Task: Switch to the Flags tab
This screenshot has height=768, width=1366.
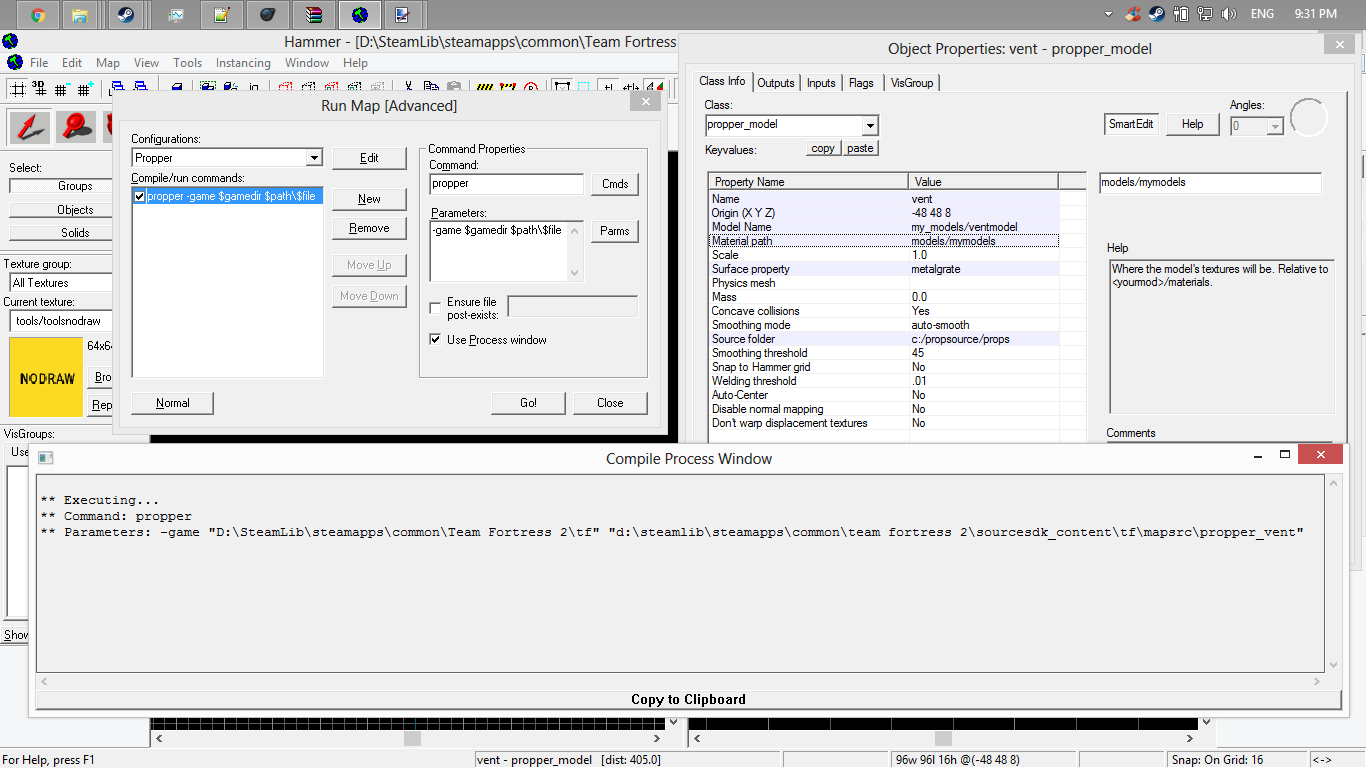Action: point(861,83)
